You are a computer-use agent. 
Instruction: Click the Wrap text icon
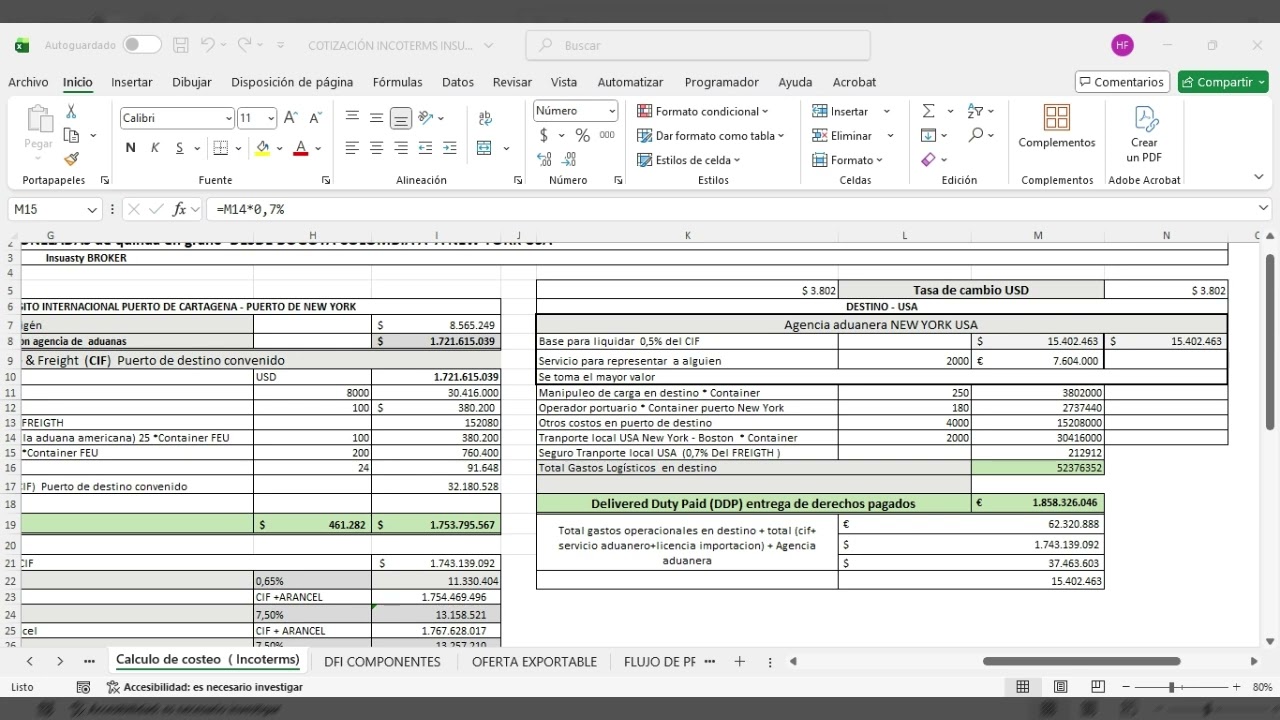point(486,118)
